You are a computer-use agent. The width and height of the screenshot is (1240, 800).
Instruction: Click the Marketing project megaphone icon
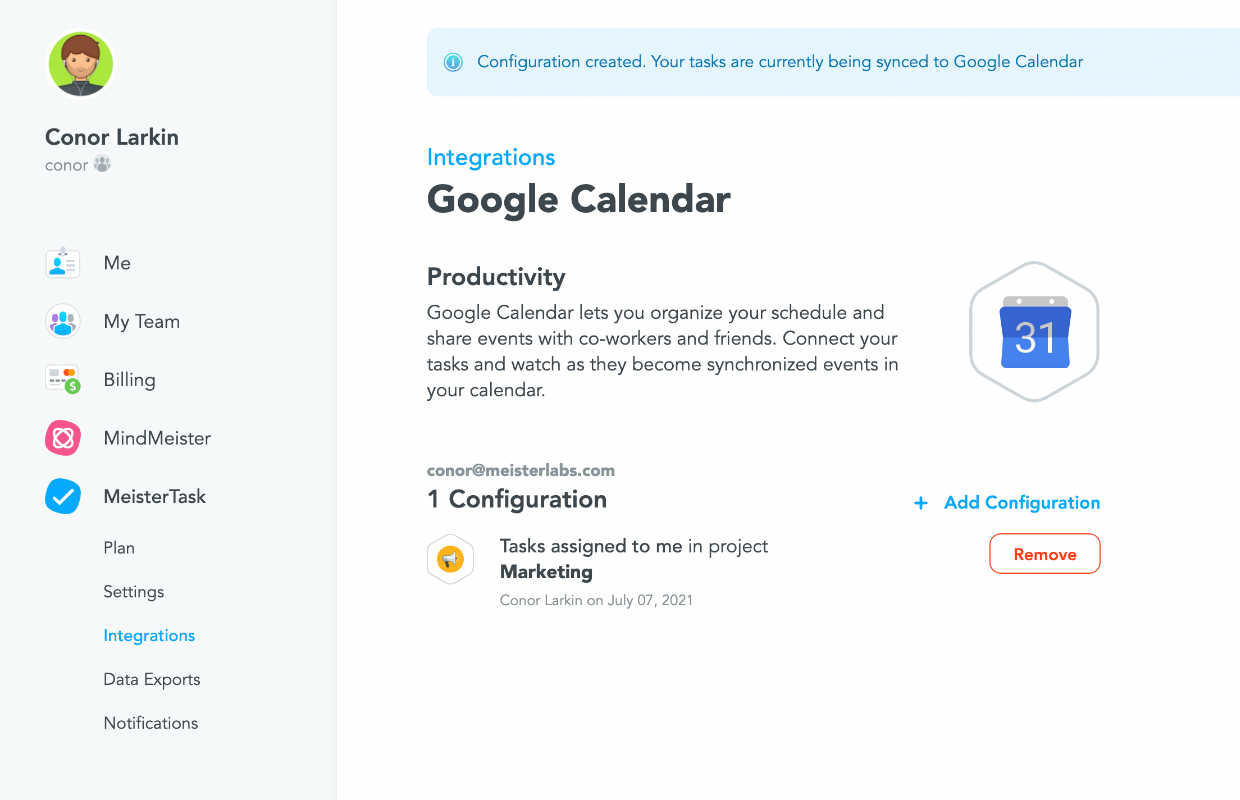point(450,559)
